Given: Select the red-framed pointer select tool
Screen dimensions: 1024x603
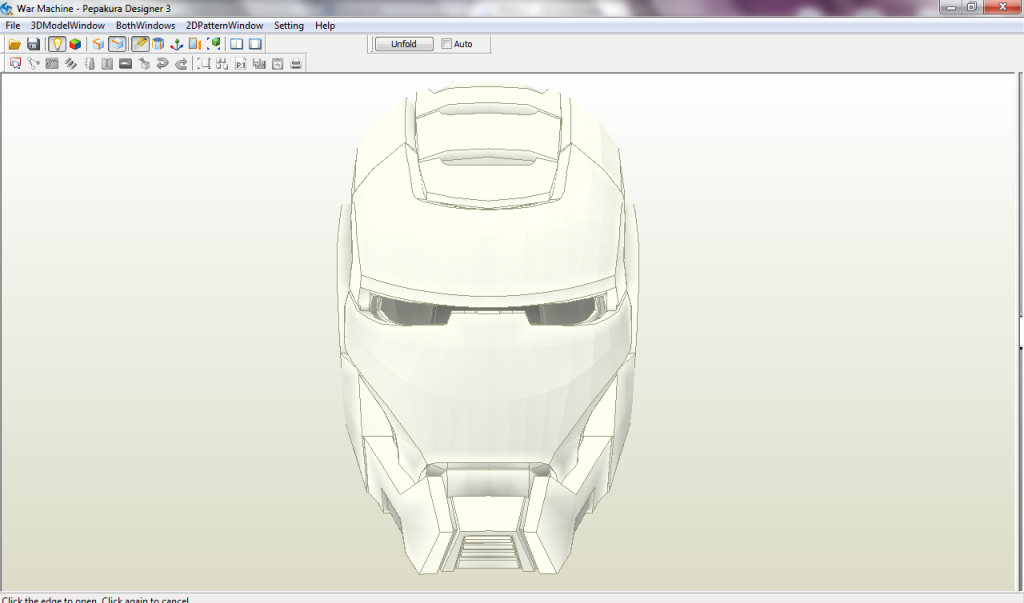Looking at the screenshot, I should [15, 64].
